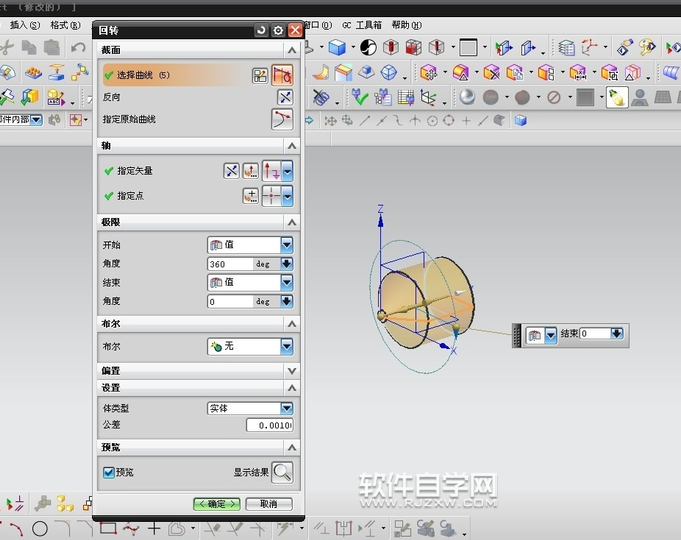The height and width of the screenshot is (540, 681).
Task: Open the 插入 menu
Action: coord(25,25)
